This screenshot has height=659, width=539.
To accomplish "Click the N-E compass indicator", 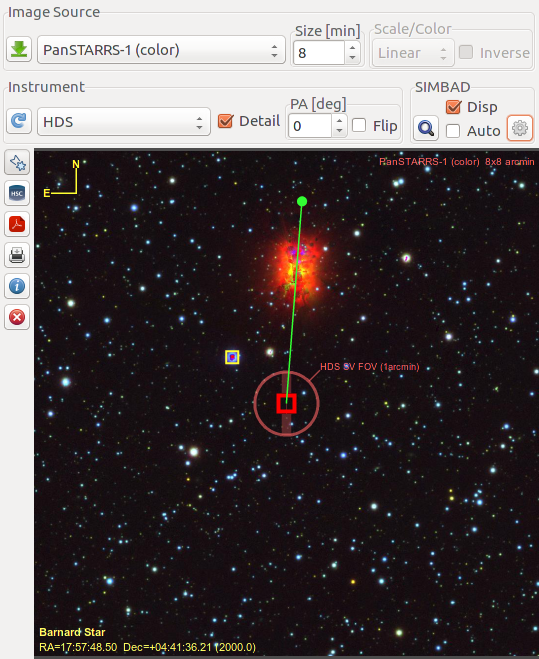I will [61, 179].
